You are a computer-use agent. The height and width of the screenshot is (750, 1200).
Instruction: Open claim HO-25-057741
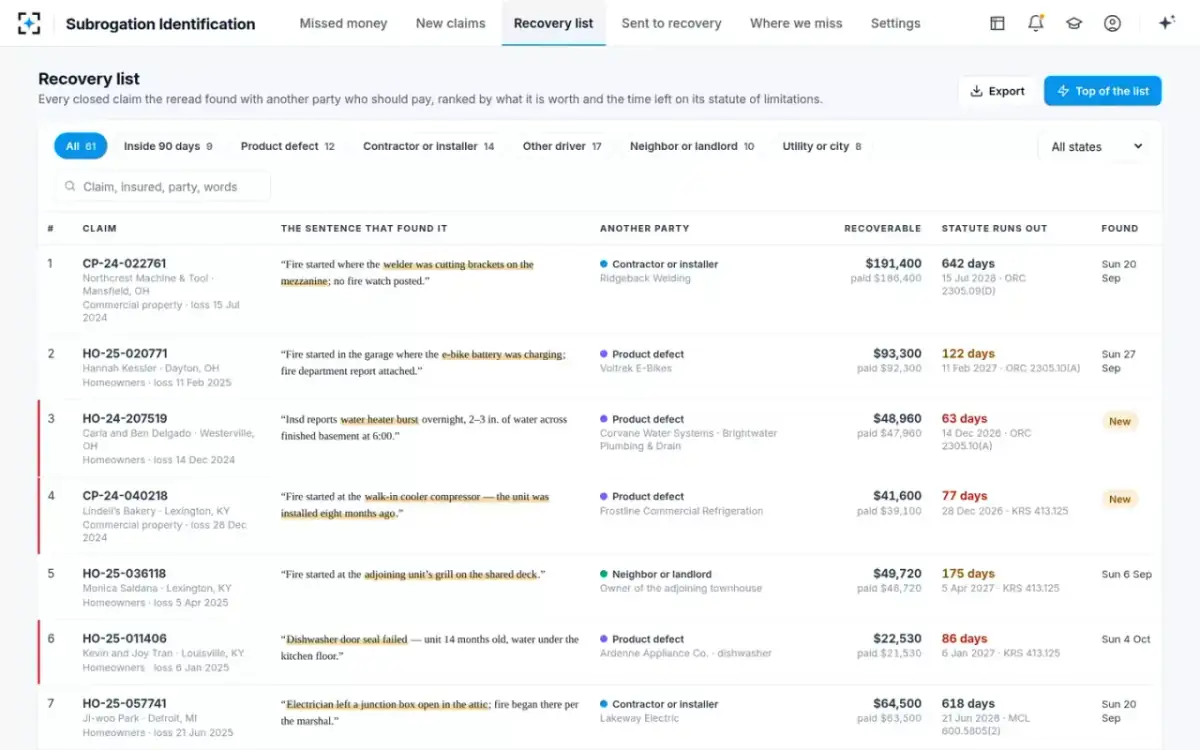coord(125,704)
